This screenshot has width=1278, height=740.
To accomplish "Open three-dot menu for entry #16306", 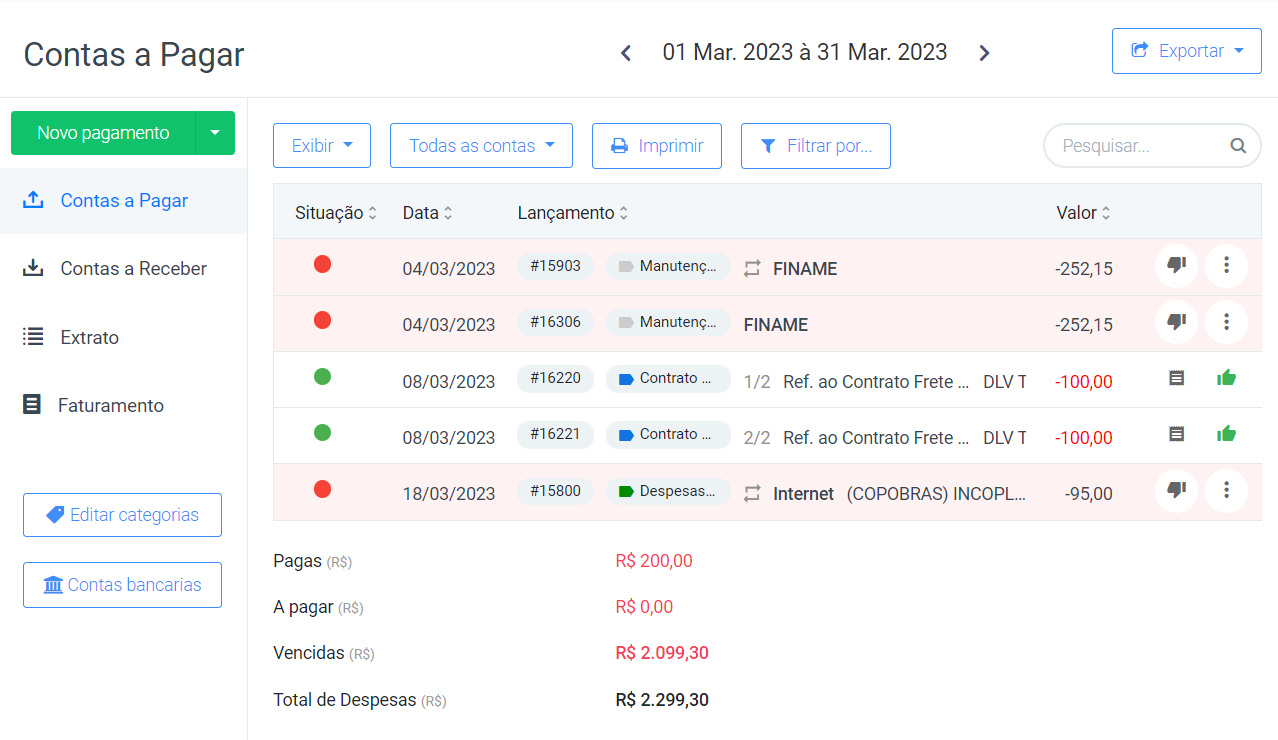I will tap(1226, 322).
